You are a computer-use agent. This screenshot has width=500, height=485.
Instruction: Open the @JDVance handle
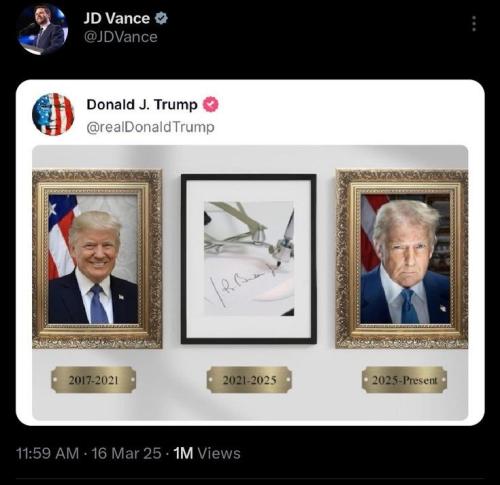tap(120, 37)
